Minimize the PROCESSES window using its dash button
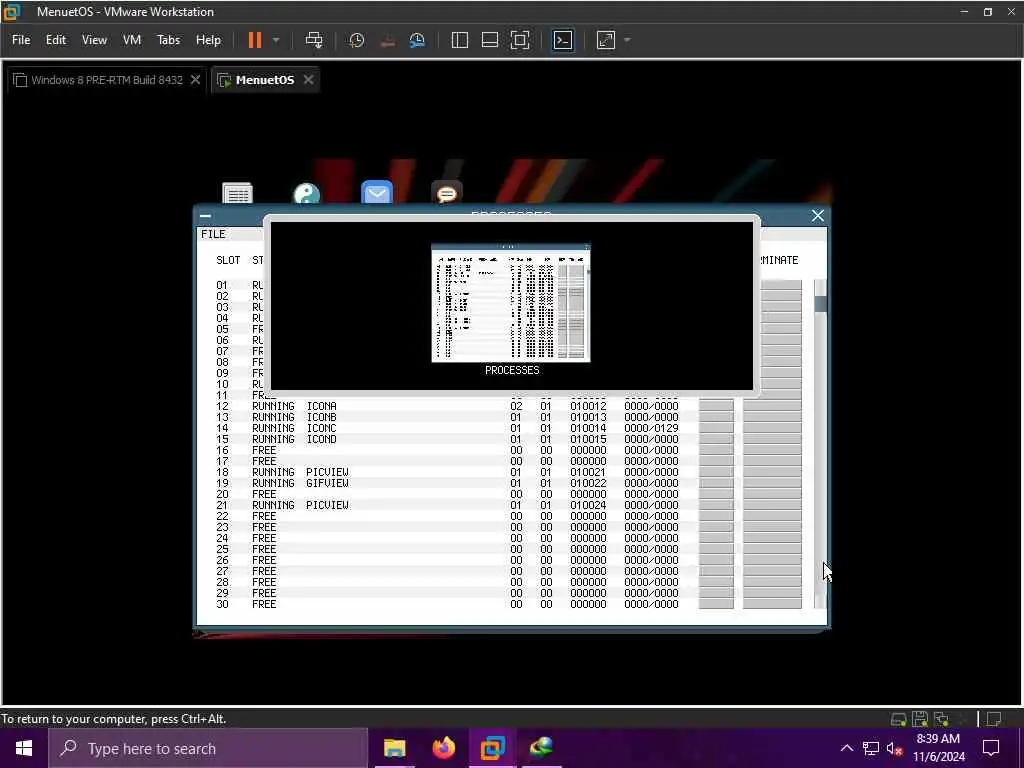Viewport: 1024px width, 768px height. point(205,216)
